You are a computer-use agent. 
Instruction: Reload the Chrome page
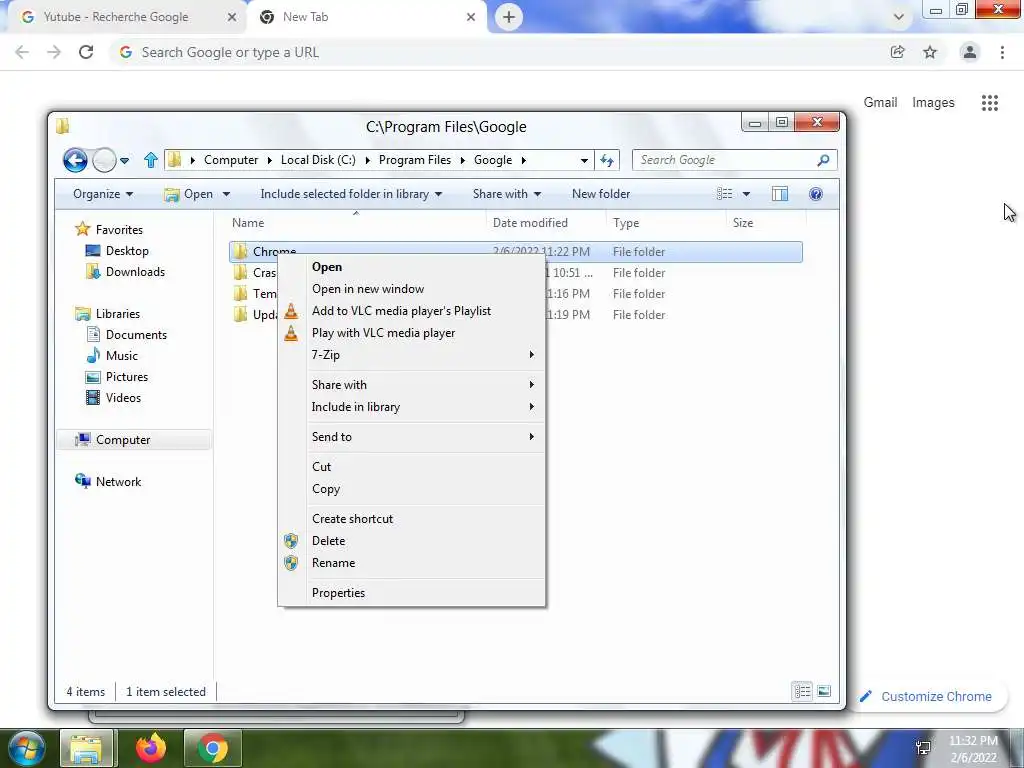coord(86,52)
